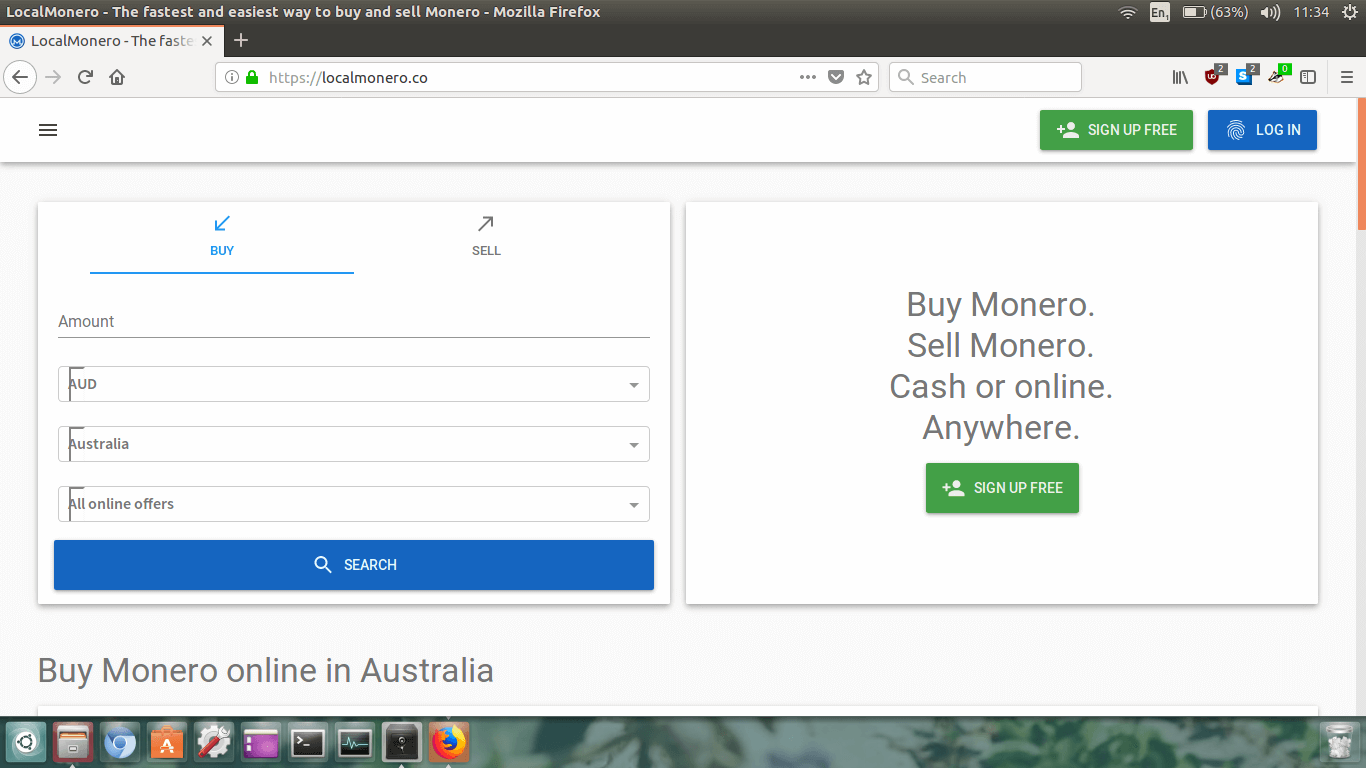This screenshot has width=1366, height=768.
Task: Toggle the Firefox sidebar
Action: [x=1308, y=77]
